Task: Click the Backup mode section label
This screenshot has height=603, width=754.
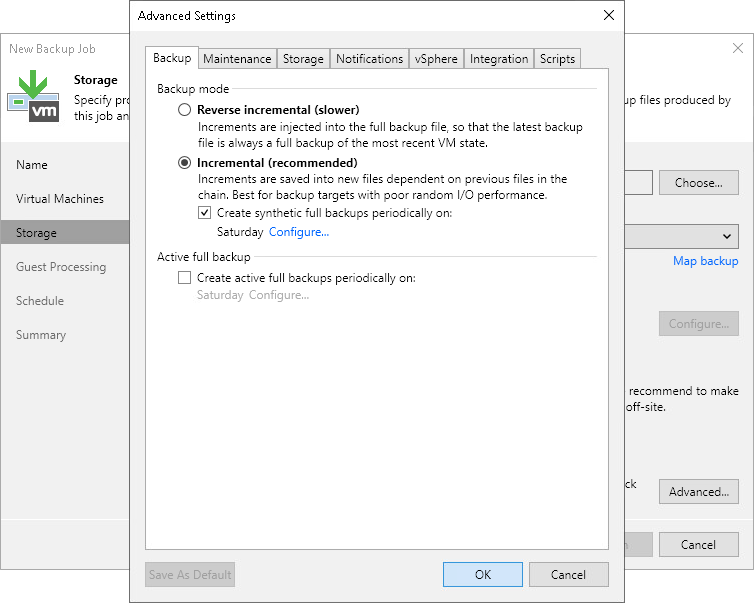Action: click(193, 89)
